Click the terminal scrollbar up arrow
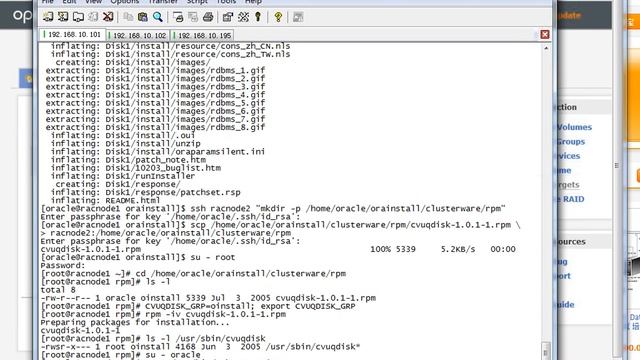640x360 pixels. point(546,48)
